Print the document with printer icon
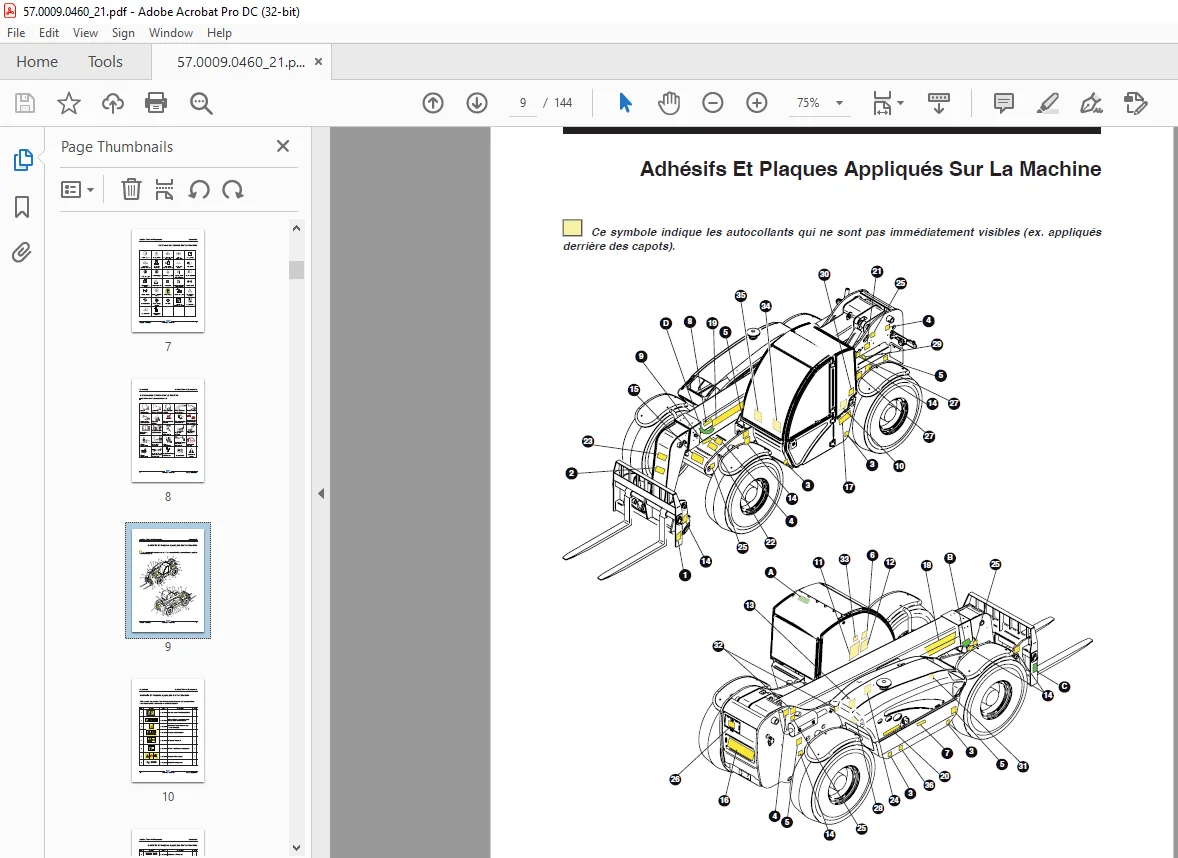This screenshot has width=1178, height=858. click(x=156, y=103)
